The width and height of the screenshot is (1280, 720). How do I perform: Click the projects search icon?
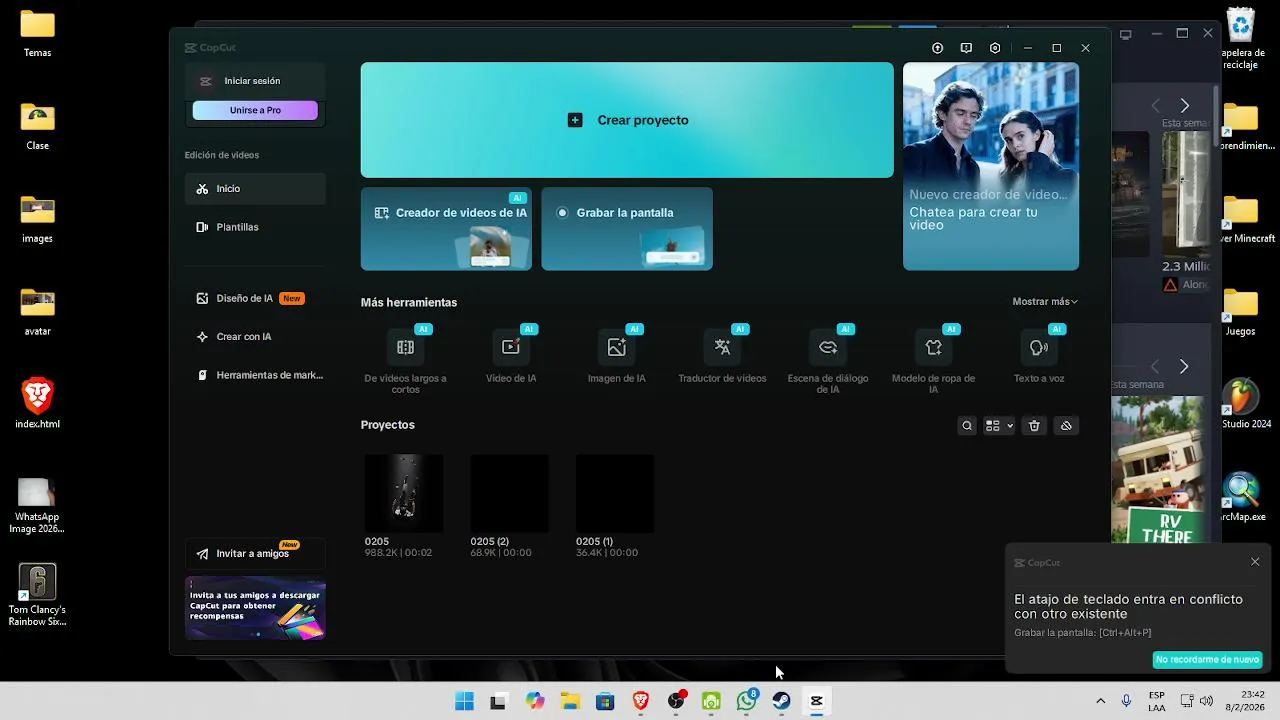tap(967, 426)
